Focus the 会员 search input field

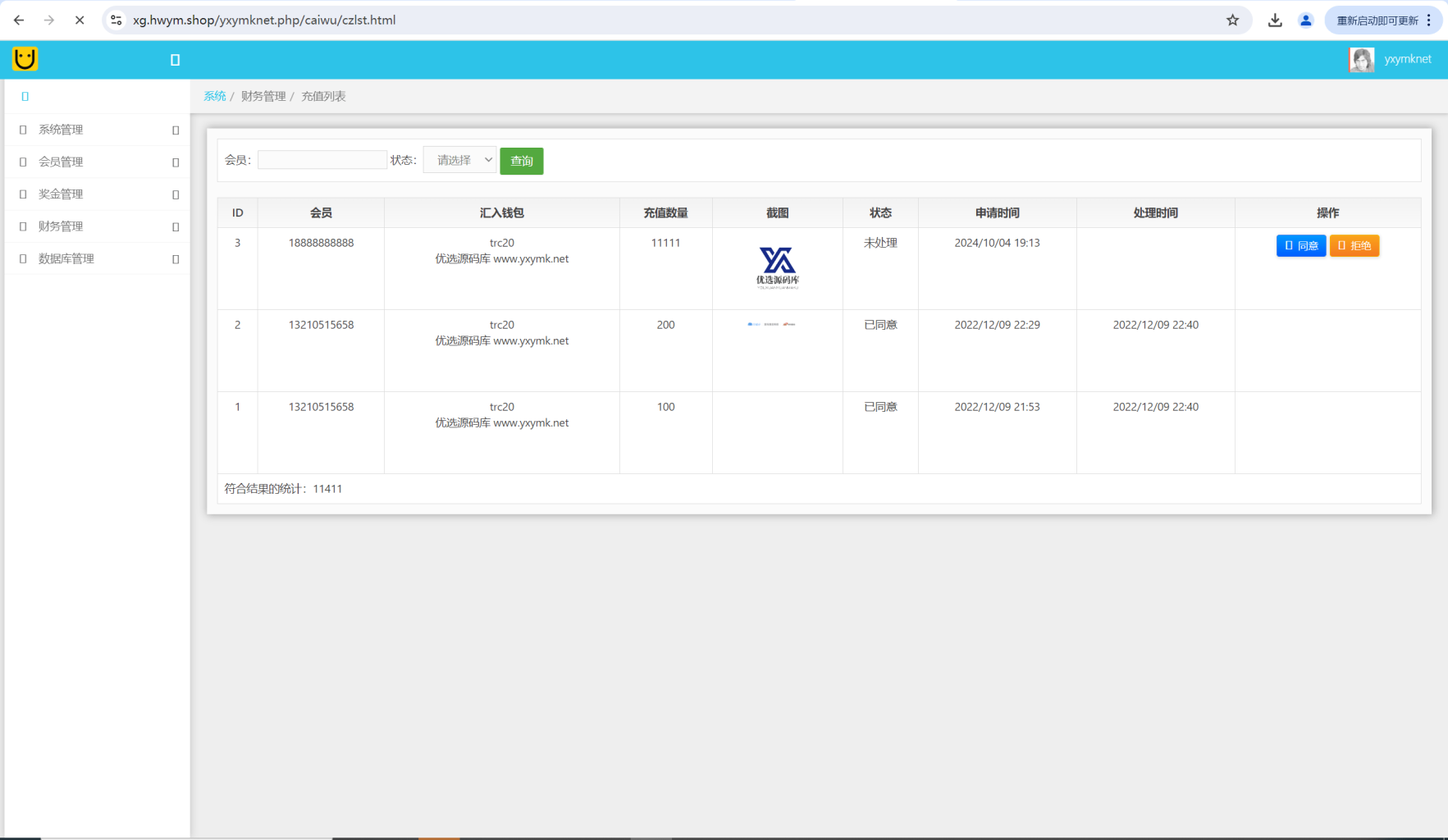[x=322, y=160]
